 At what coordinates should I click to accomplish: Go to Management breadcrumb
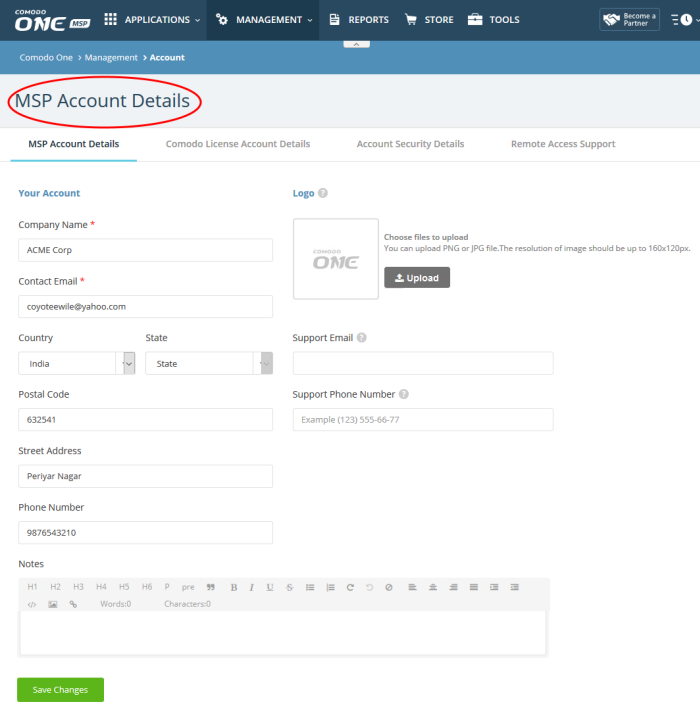111,57
